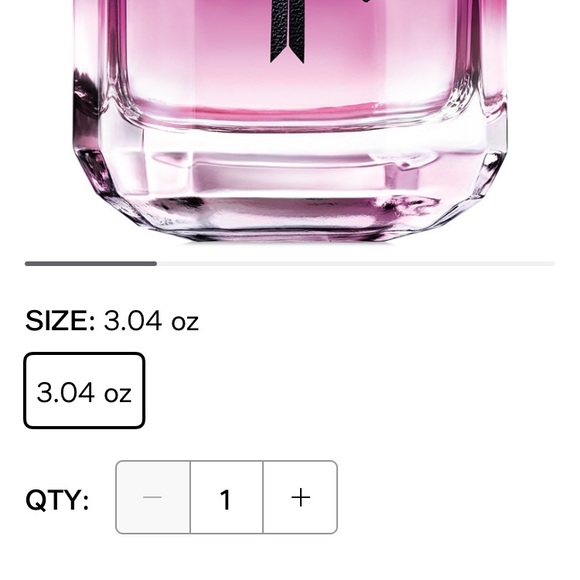Tap the pink liquid area of the bottle
This screenshot has height=580, width=580.
click(x=290, y=55)
